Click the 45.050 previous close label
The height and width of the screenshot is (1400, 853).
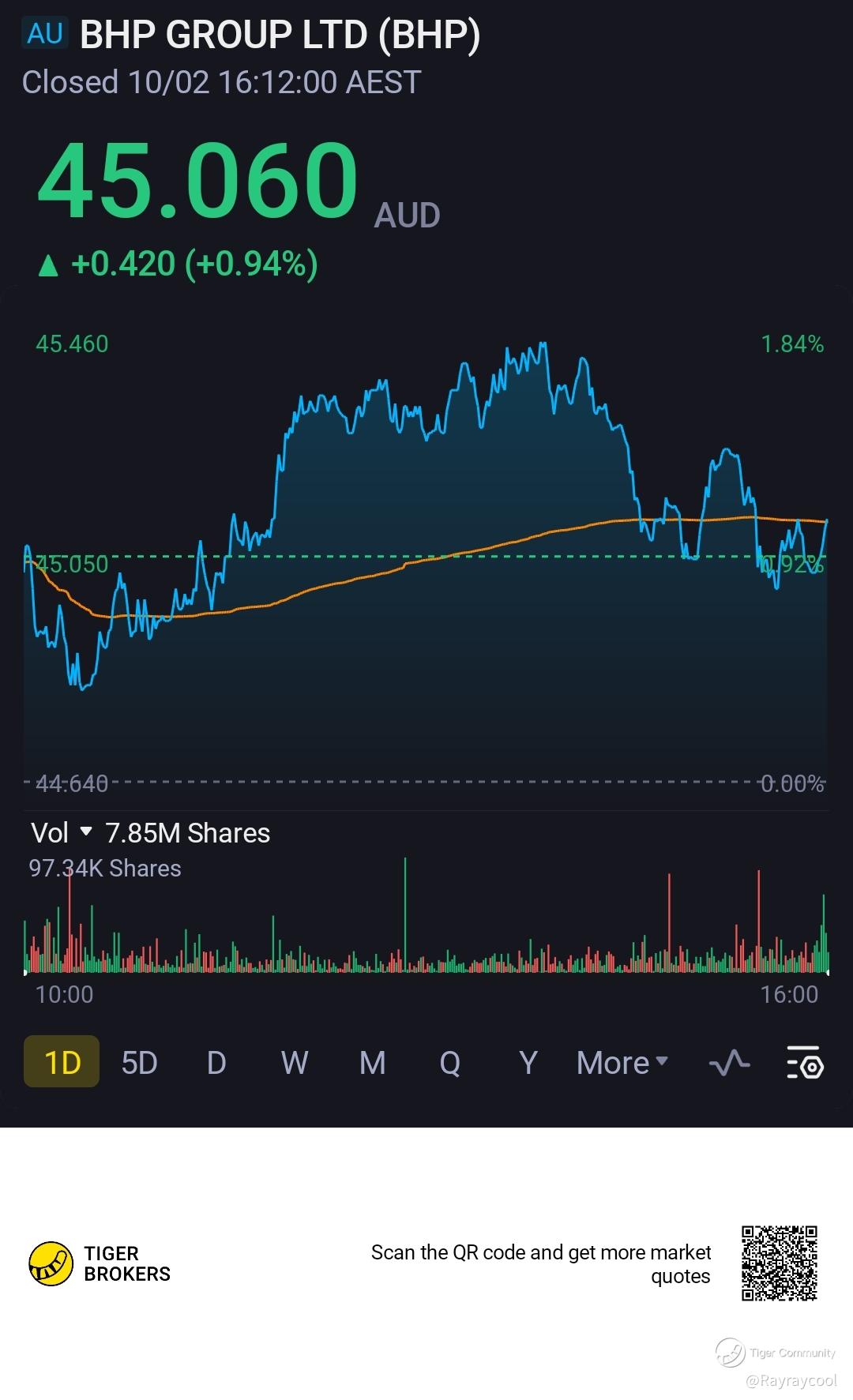[72, 564]
